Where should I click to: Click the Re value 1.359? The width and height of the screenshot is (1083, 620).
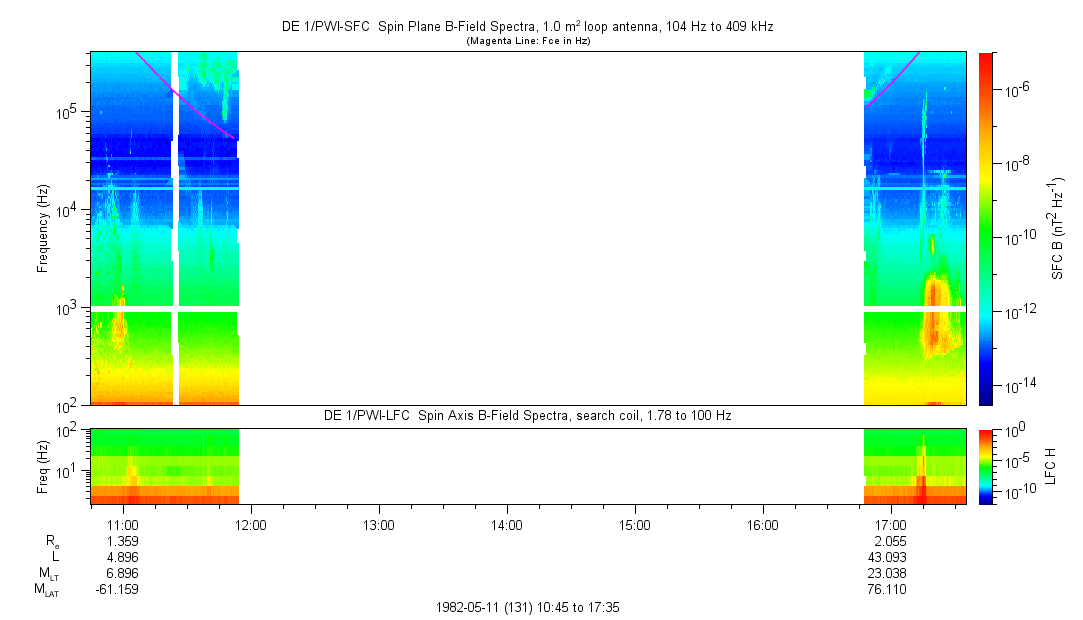(122, 541)
